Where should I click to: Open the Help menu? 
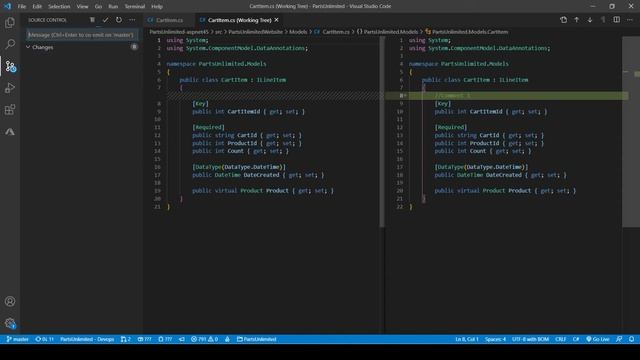tap(157, 7)
